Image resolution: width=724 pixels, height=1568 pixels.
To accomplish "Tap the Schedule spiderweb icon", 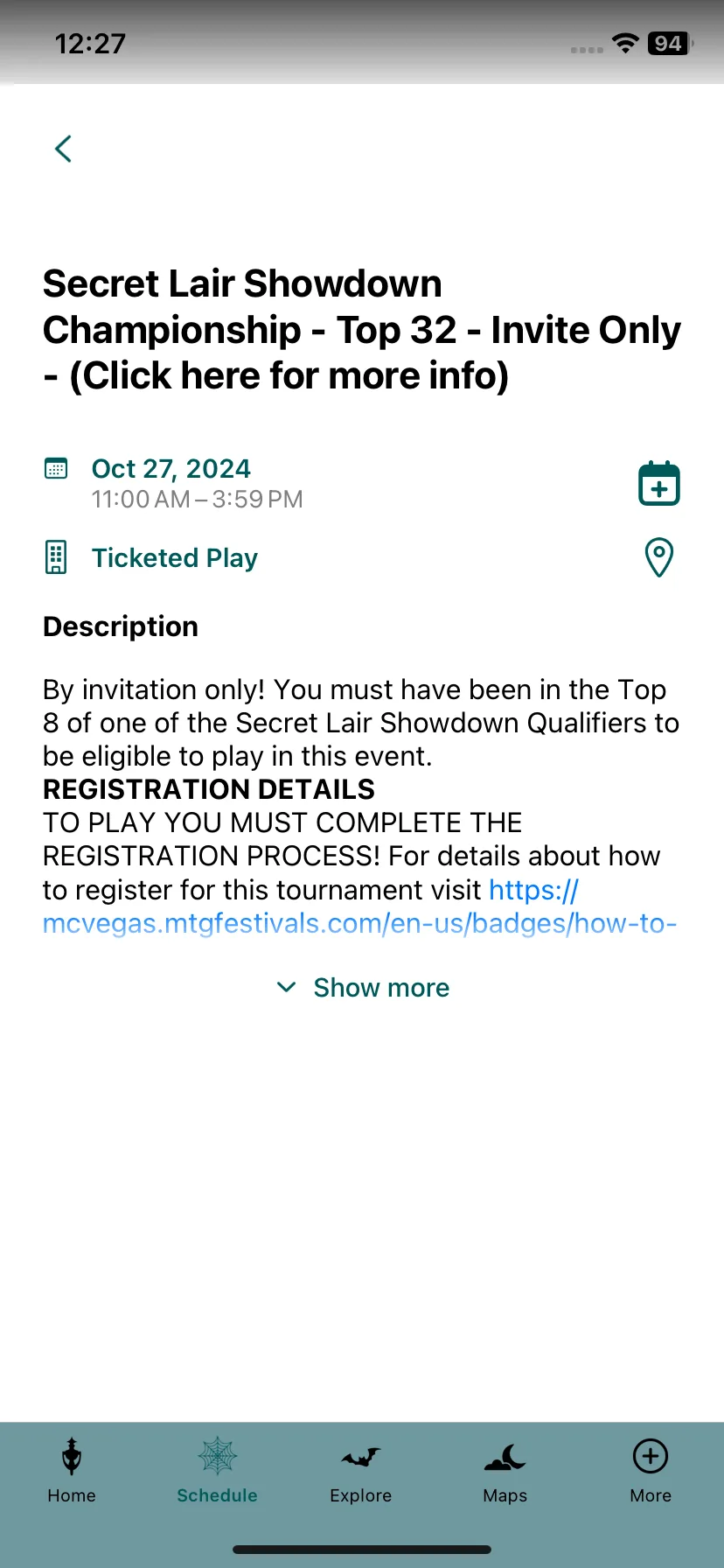I will point(218,1457).
